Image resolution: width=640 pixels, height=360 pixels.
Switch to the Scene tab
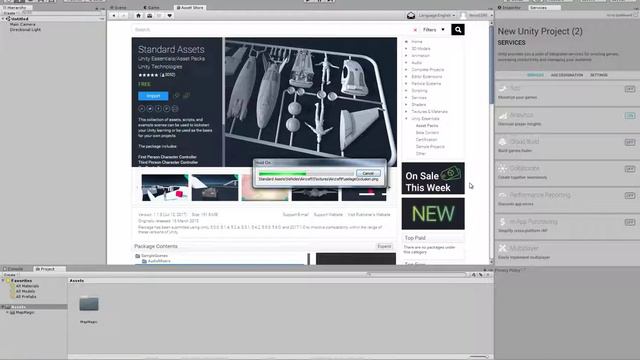click(x=118, y=7)
